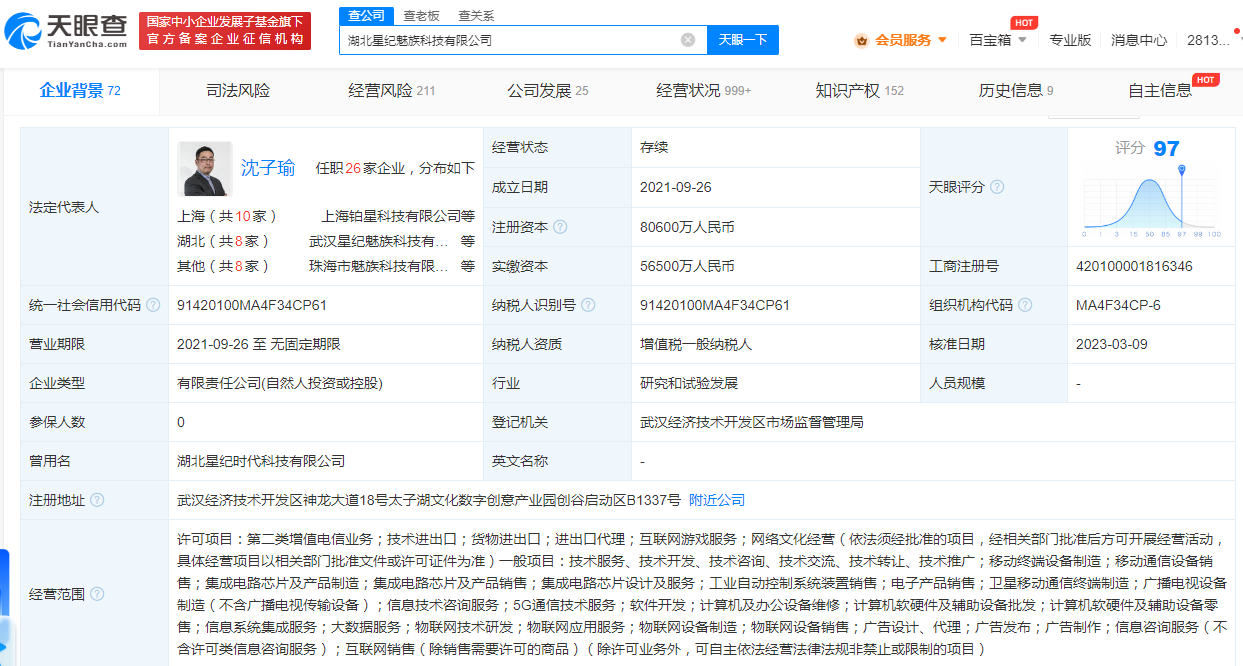
Task: Click the TianYanCha logo
Action: click(66, 32)
